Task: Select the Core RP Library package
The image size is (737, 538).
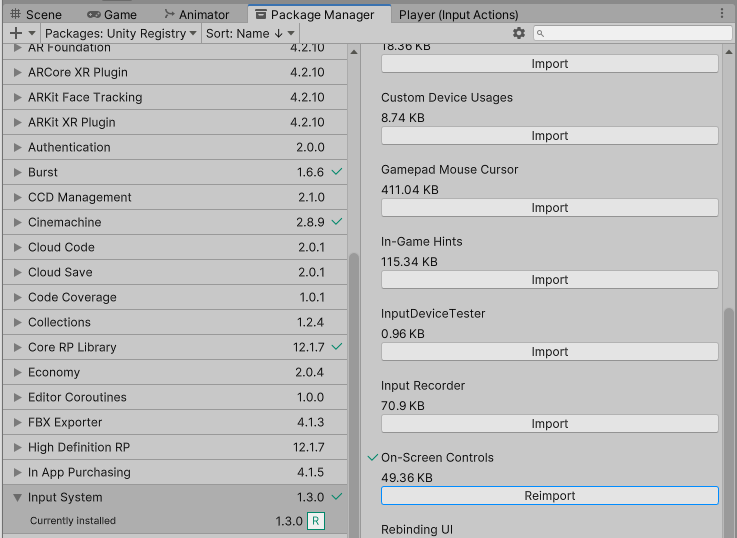Action: coord(175,347)
